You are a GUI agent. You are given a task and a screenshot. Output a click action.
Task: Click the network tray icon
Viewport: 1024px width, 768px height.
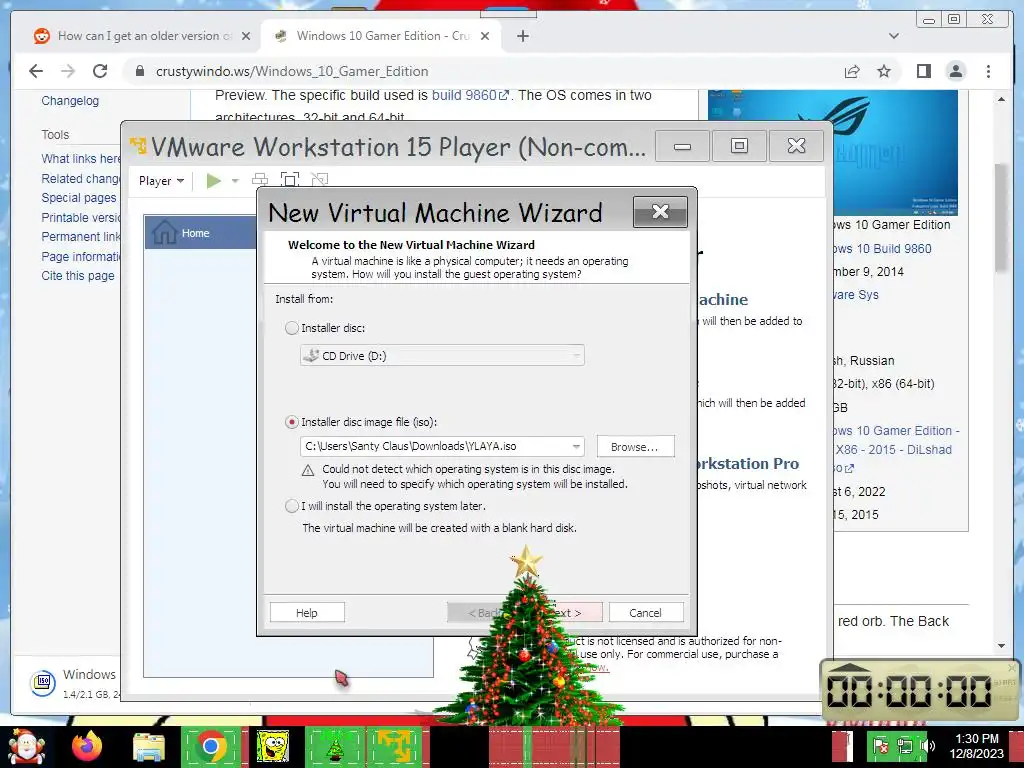(904, 746)
